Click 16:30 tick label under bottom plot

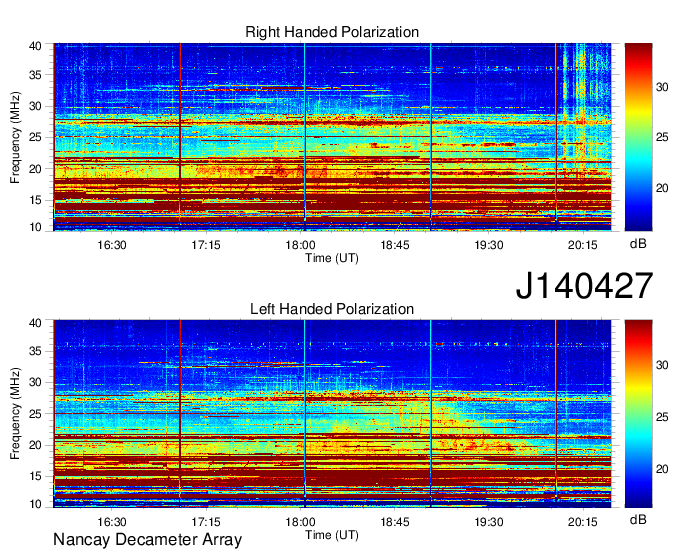(x=112, y=522)
